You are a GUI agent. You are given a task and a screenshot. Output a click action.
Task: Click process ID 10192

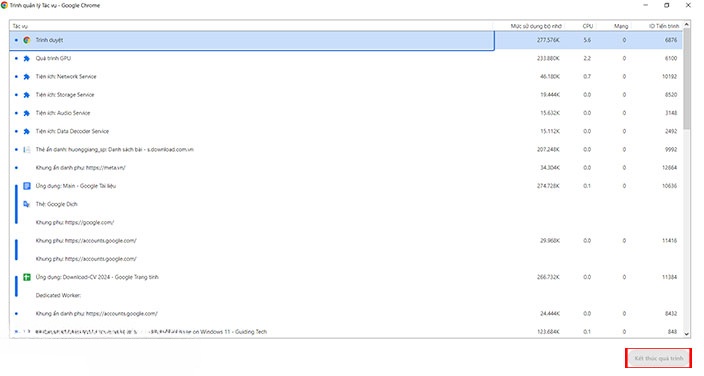(669, 77)
